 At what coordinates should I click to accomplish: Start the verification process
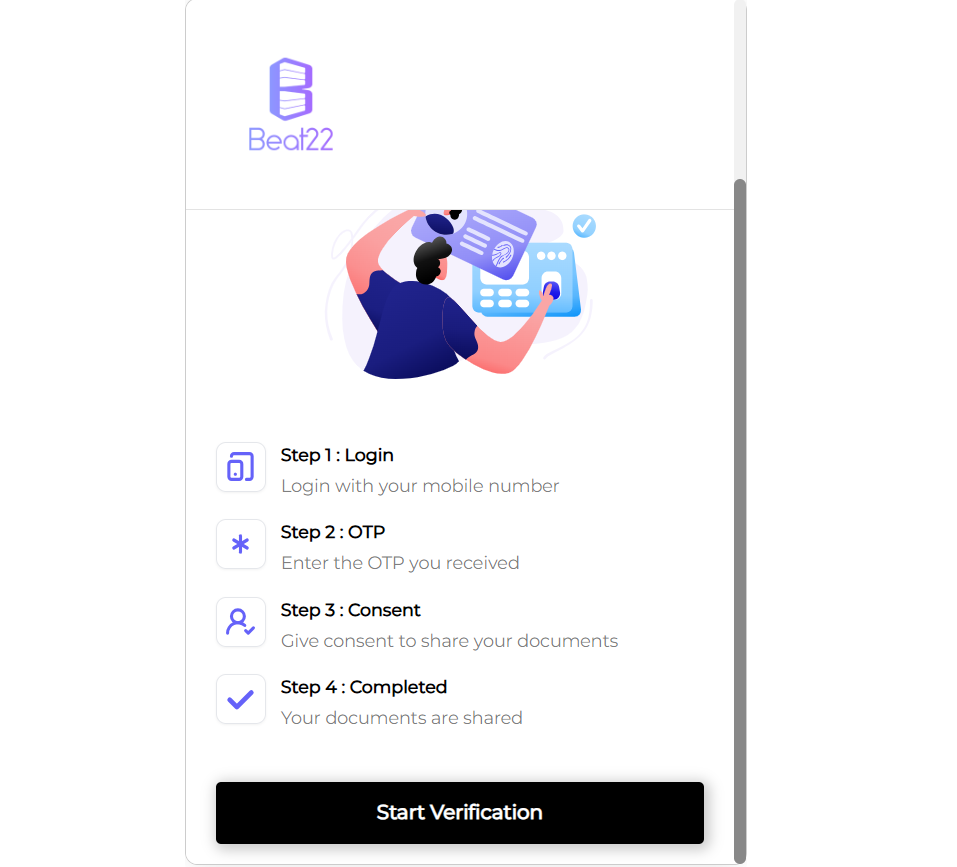(460, 813)
